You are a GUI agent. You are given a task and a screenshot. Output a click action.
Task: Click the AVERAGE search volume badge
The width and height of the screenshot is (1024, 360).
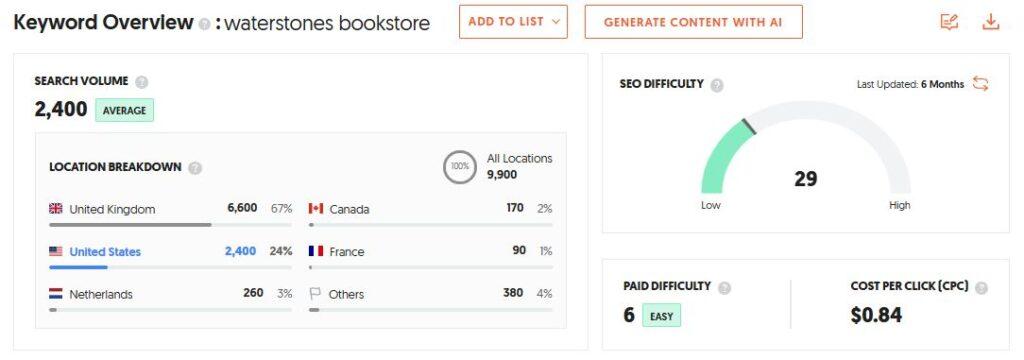[x=124, y=110]
